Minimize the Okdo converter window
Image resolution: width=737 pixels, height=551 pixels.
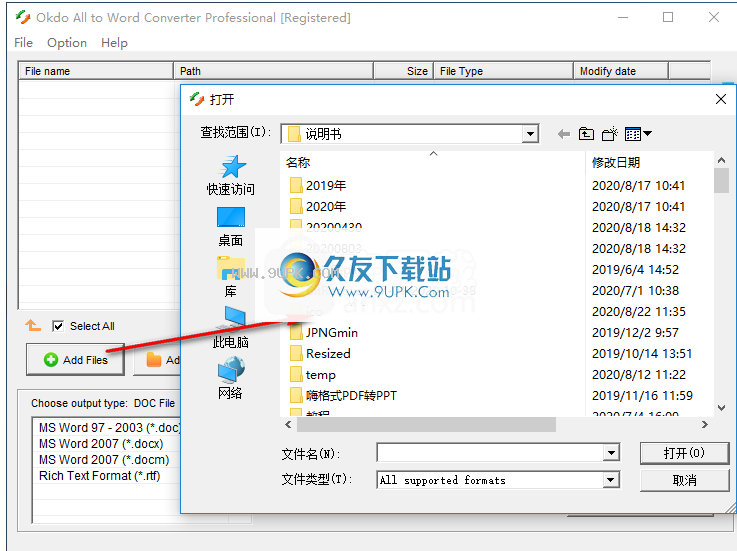[623, 17]
